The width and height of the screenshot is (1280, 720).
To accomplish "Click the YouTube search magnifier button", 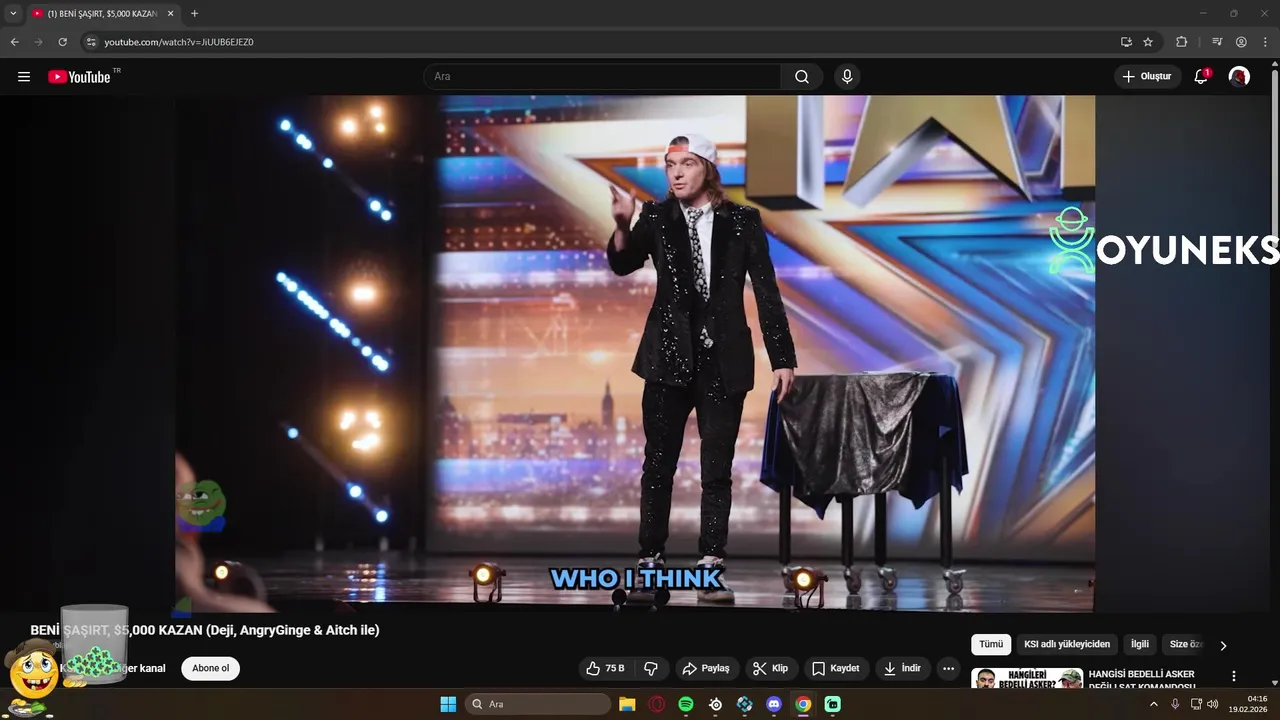I will click(802, 77).
